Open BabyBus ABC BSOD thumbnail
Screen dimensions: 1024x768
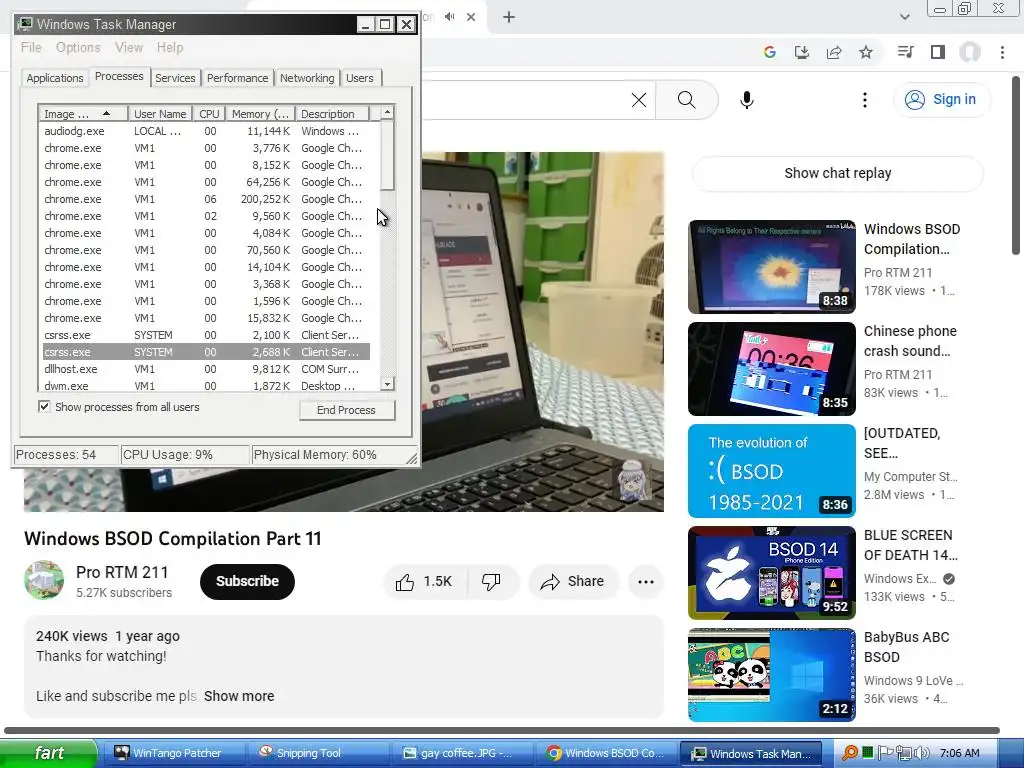pyautogui.click(x=772, y=675)
